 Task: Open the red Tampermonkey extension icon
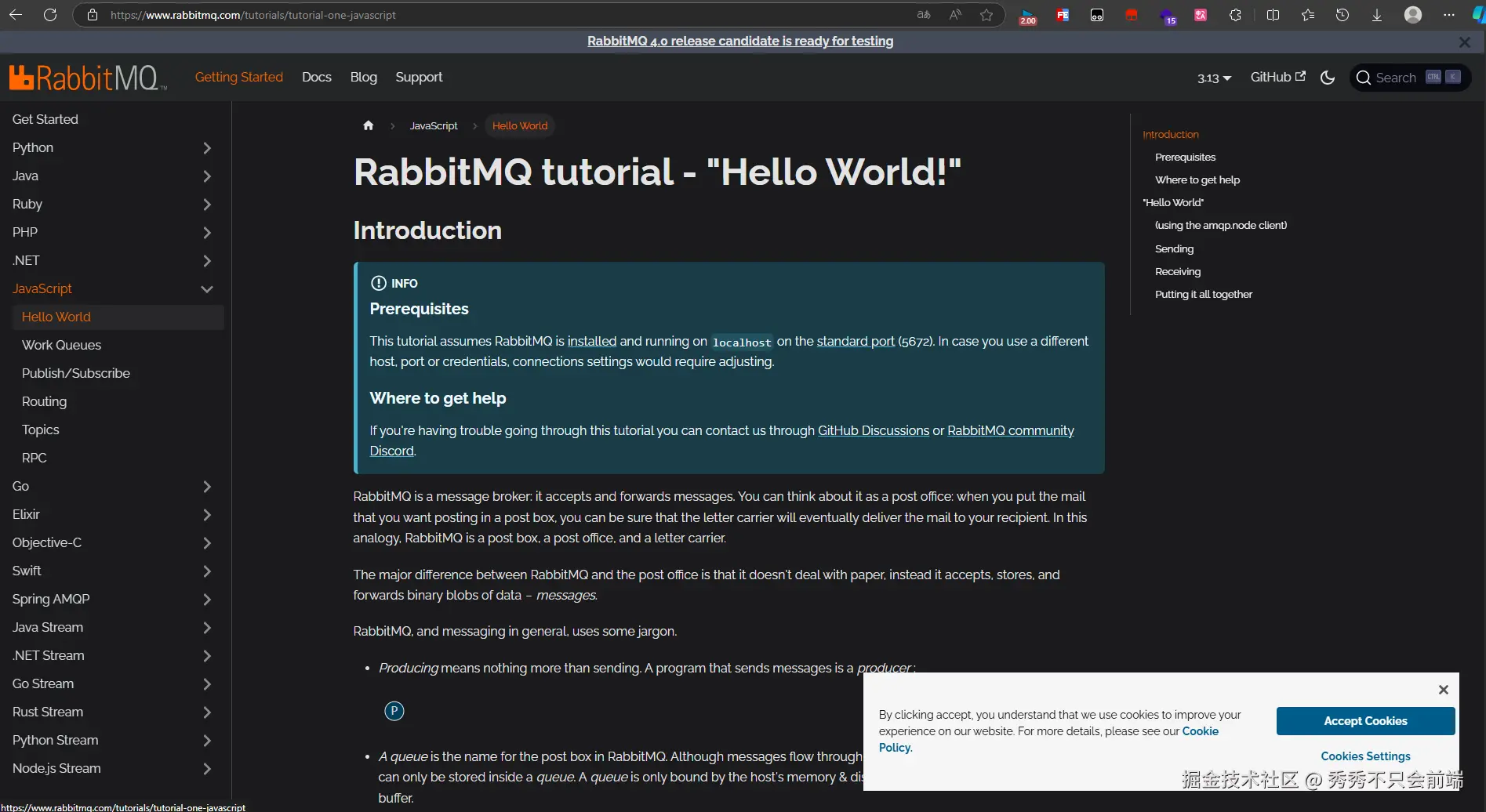(1132, 15)
